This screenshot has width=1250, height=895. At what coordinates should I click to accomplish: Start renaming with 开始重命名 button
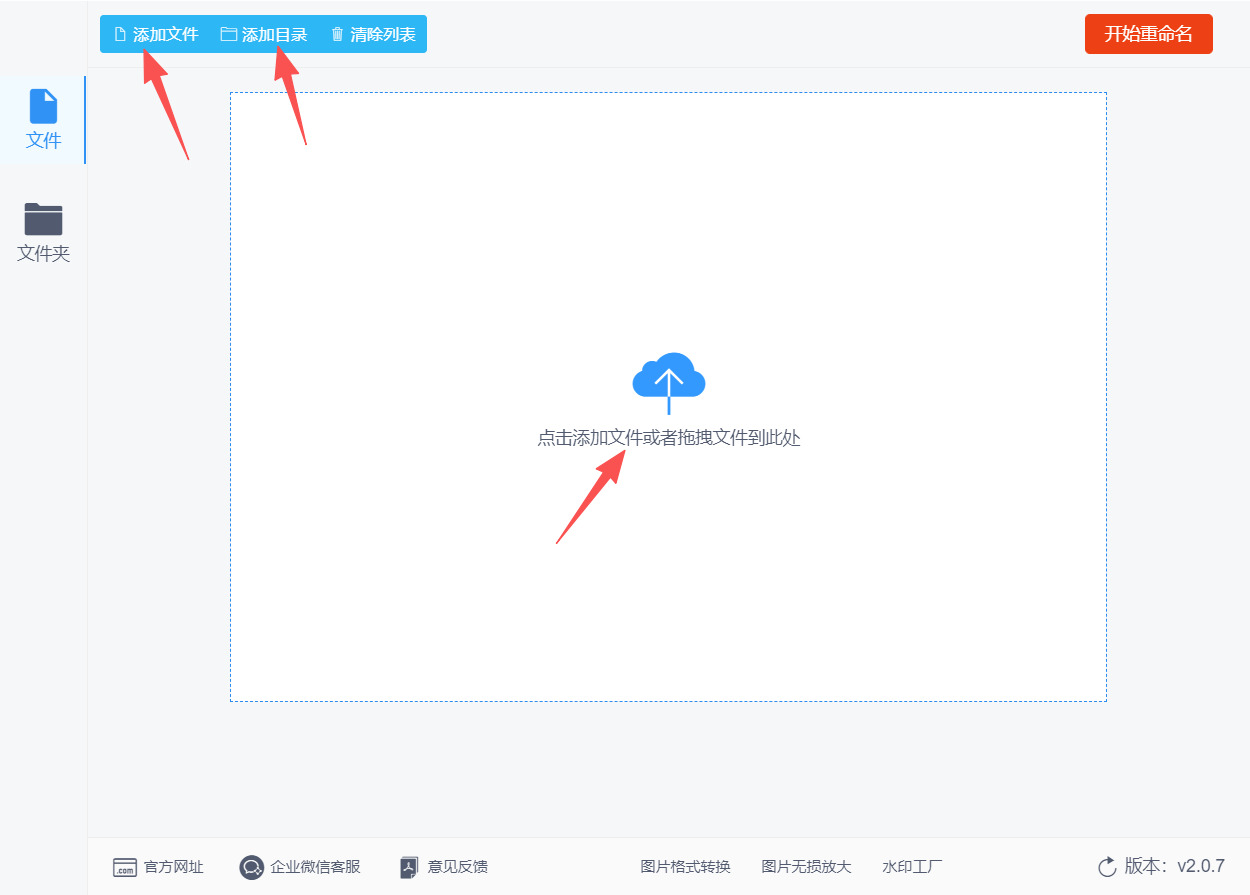point(1148,34)
